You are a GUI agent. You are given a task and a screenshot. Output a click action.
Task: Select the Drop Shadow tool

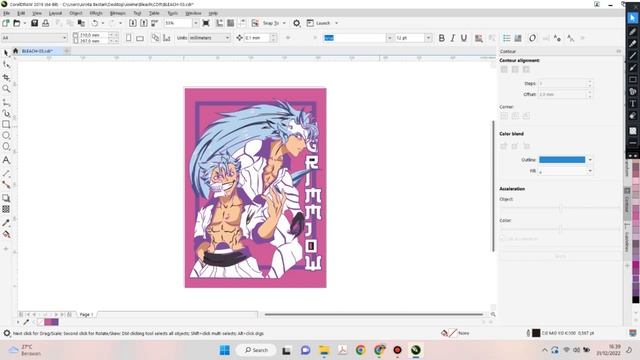point(6,198)
